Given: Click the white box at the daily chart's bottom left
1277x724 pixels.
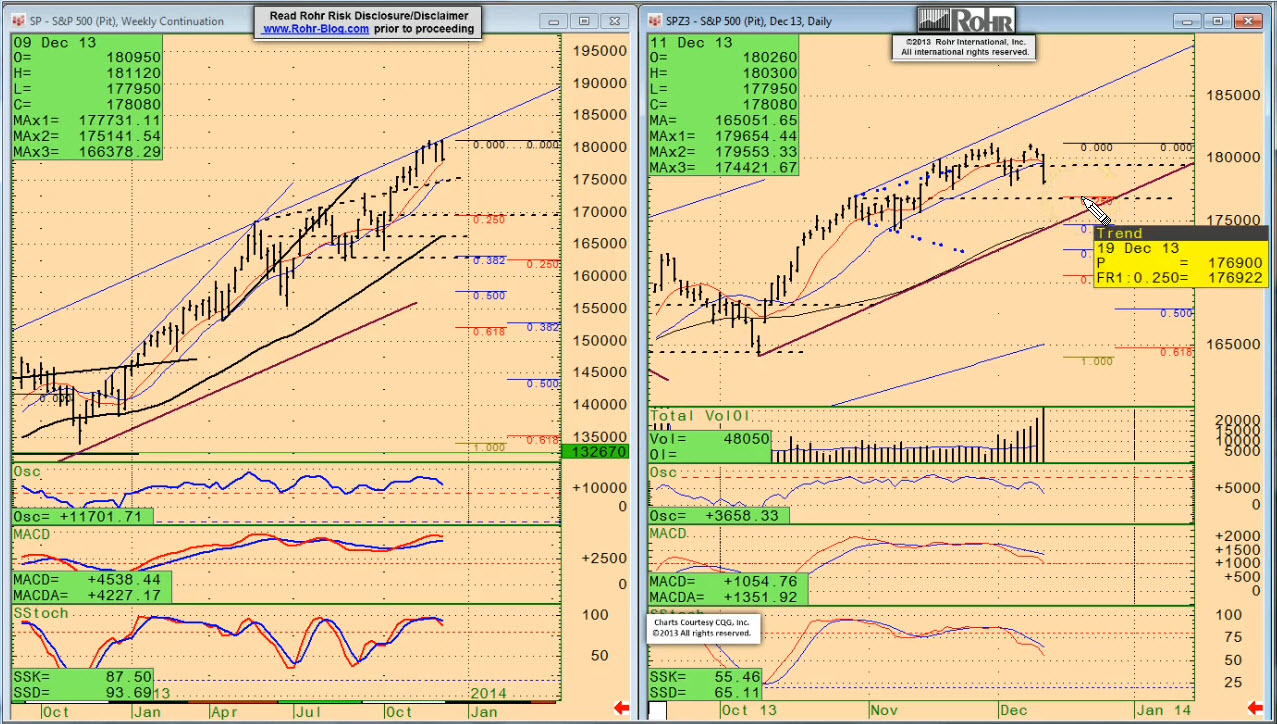Looking at the screenshot, I should (657, 710).
